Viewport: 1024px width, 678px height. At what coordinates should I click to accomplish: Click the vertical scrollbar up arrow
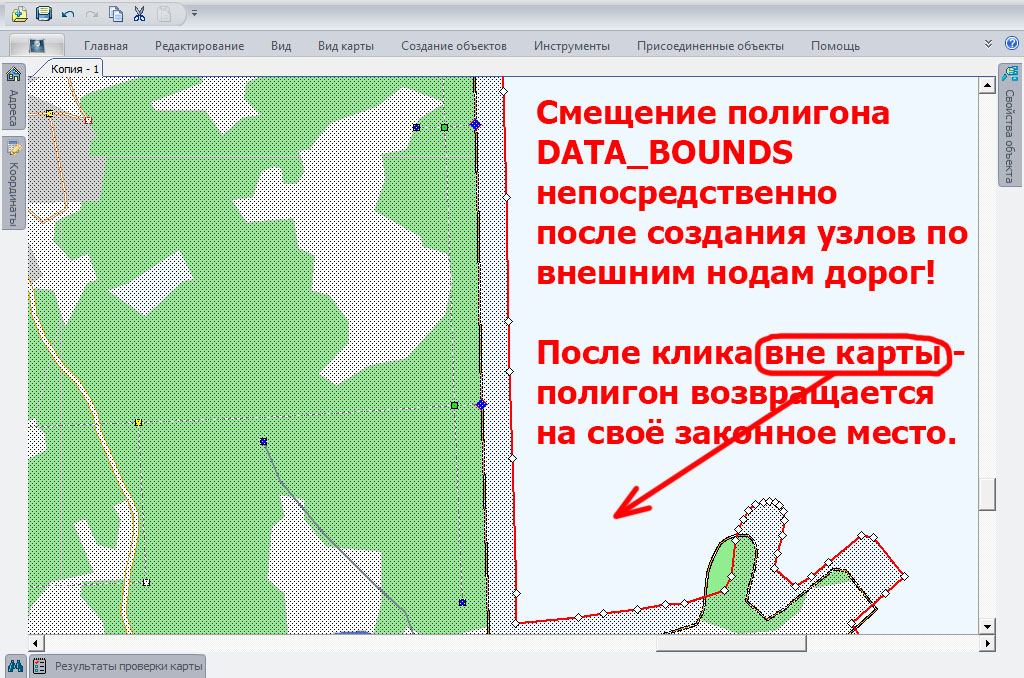point(987,86)
